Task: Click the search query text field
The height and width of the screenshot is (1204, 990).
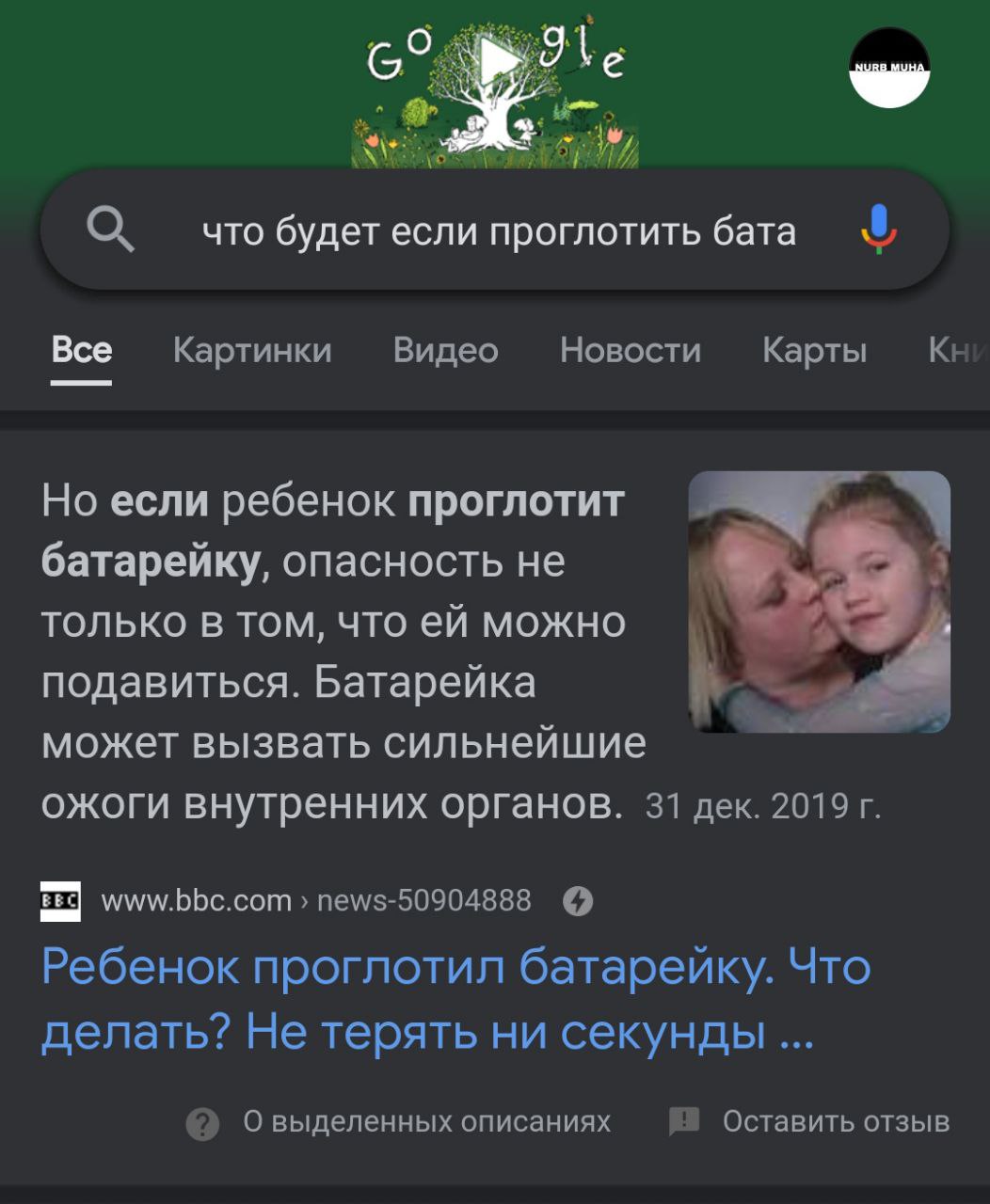Action: pyautogui.click(x=499, y=230)
